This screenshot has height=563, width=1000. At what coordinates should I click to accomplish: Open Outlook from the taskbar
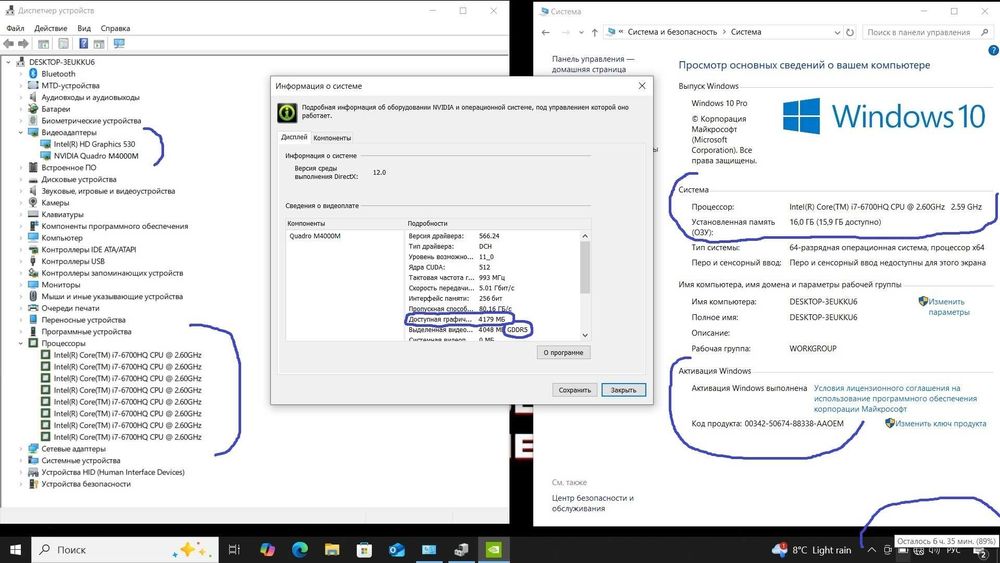[397, 550]
